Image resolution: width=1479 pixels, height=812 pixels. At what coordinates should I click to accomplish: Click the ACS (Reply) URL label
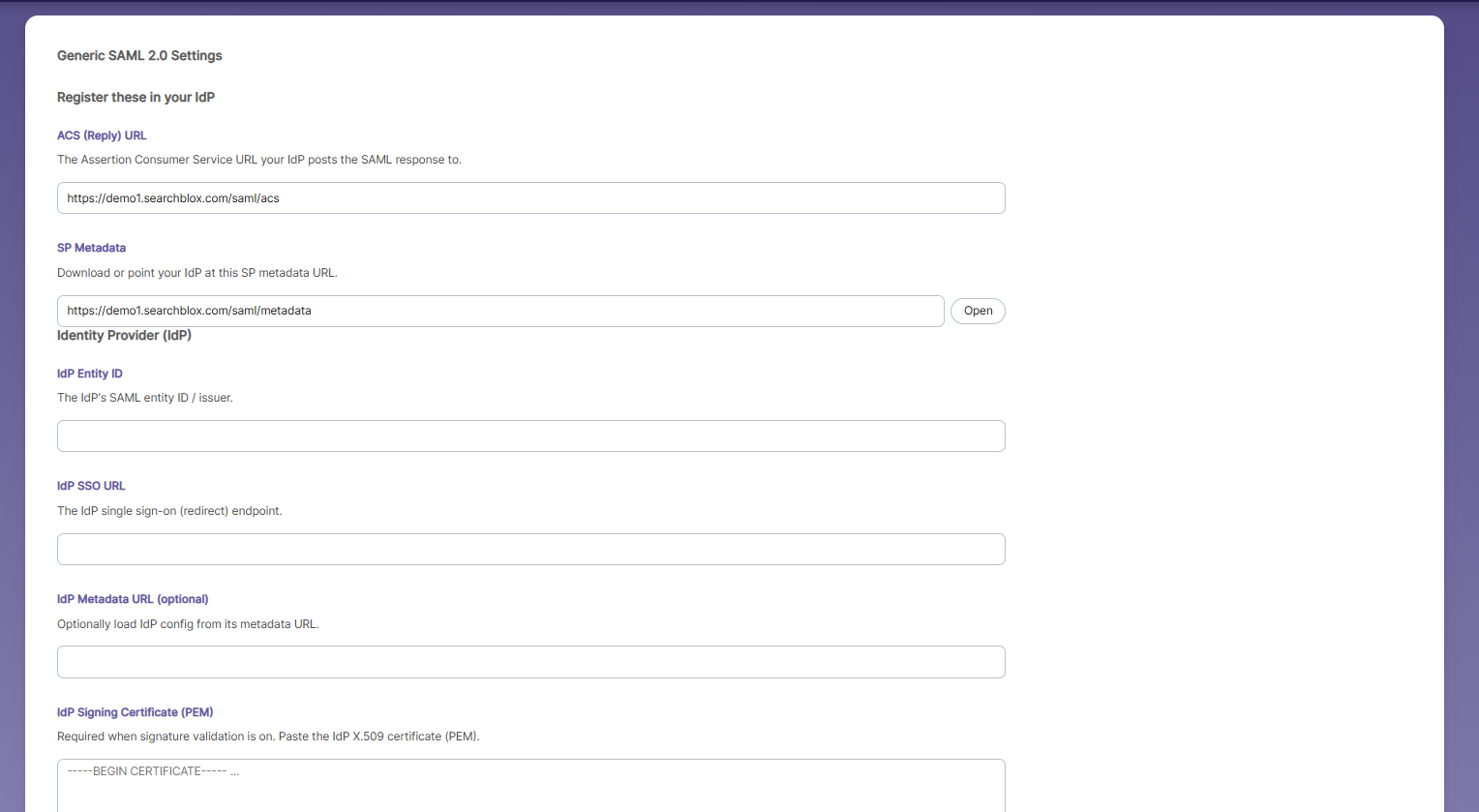tap(102, 135)
